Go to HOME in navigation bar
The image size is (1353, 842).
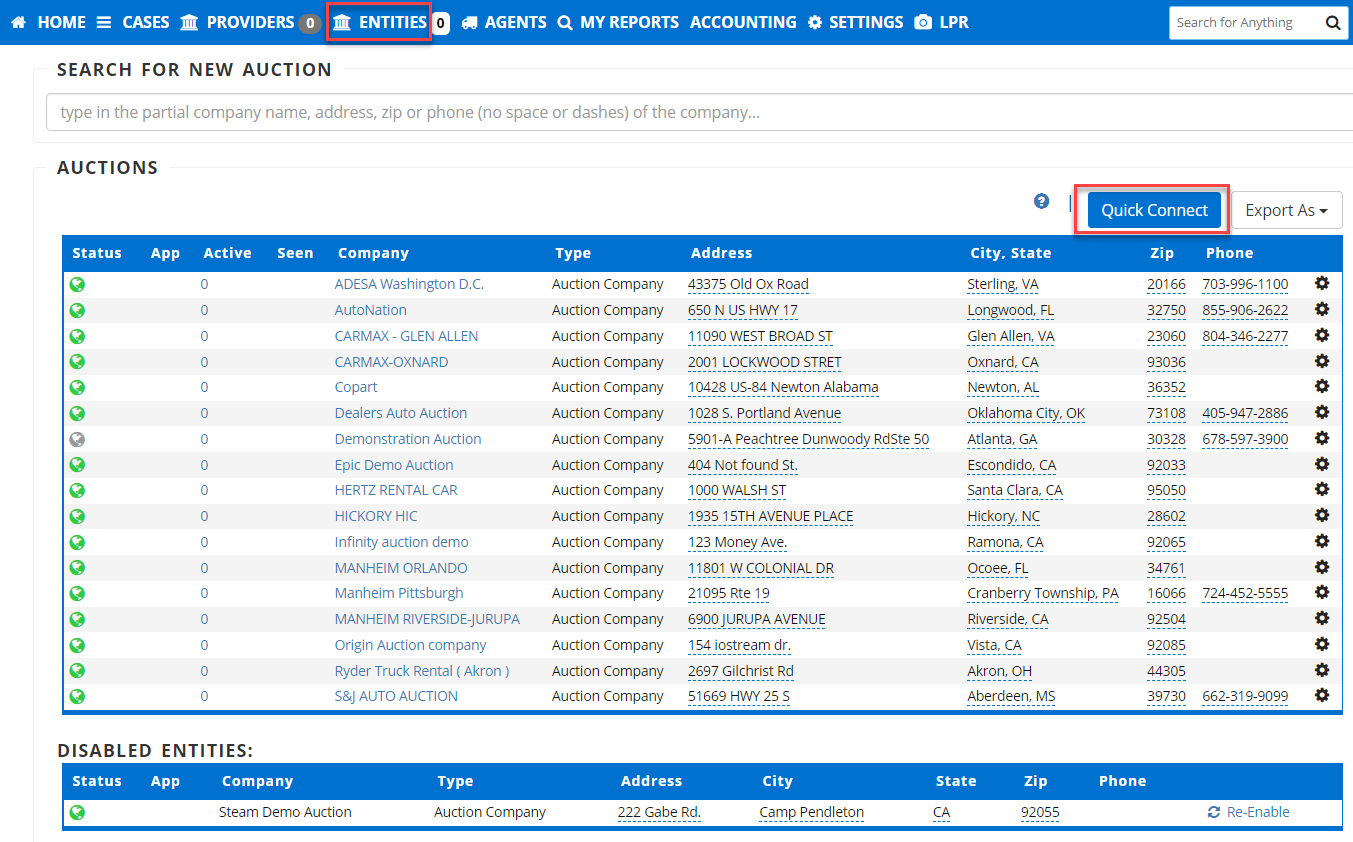(x=48, y=22)
